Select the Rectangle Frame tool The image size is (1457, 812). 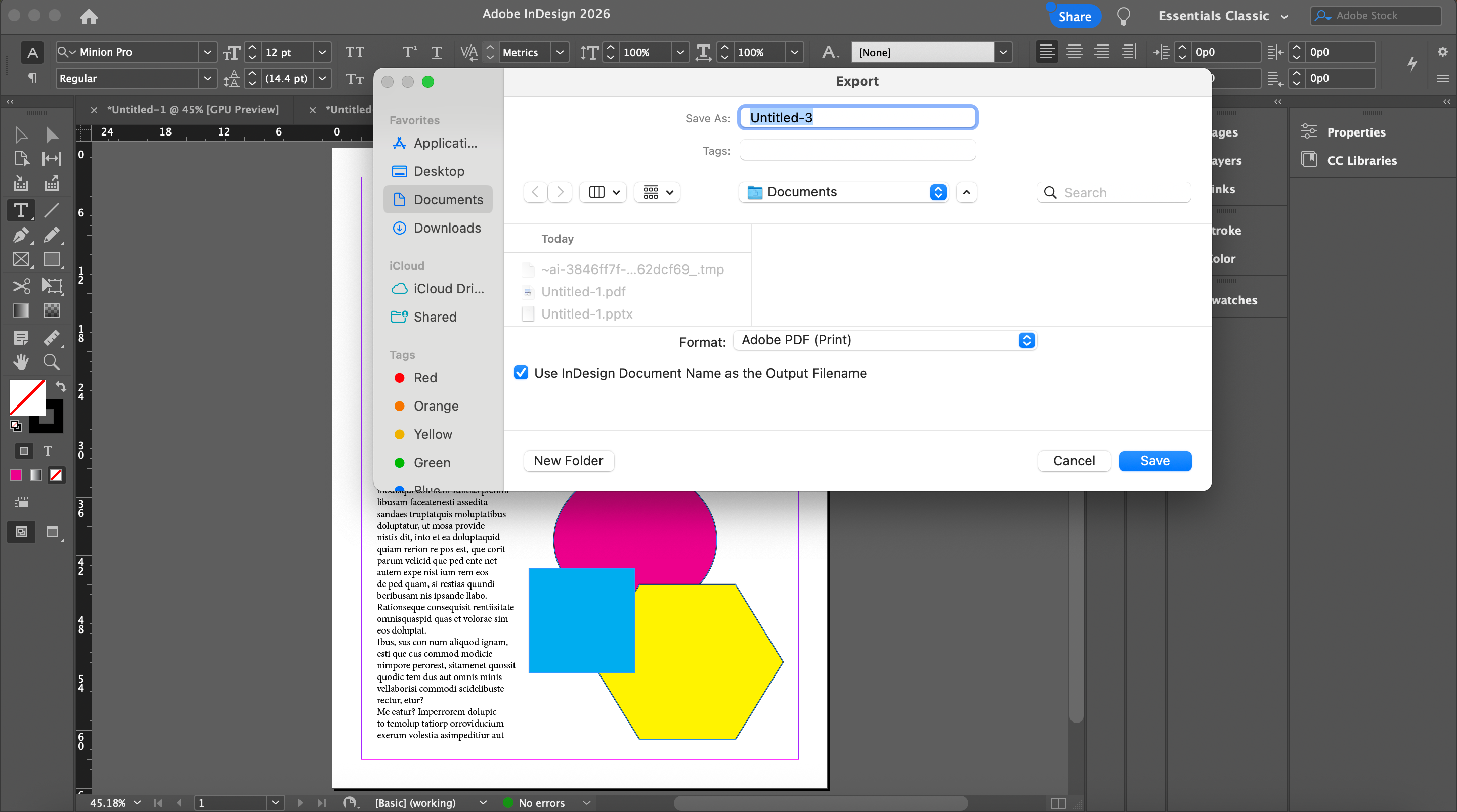tap(21, 259)
